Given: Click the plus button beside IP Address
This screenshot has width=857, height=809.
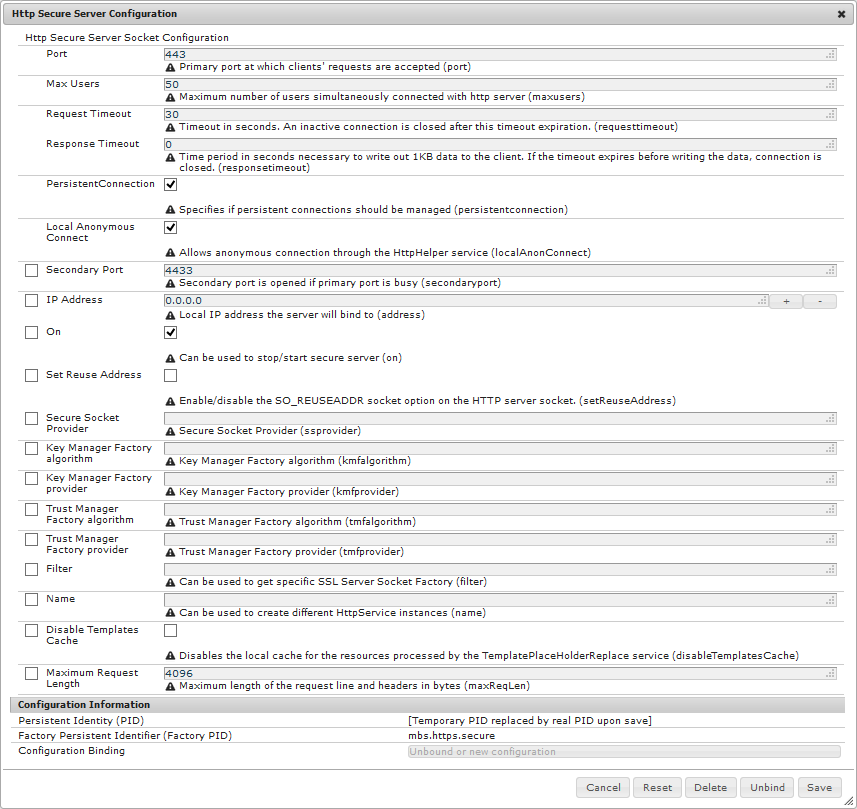Looking at the screenshot, I should [785, 301].
